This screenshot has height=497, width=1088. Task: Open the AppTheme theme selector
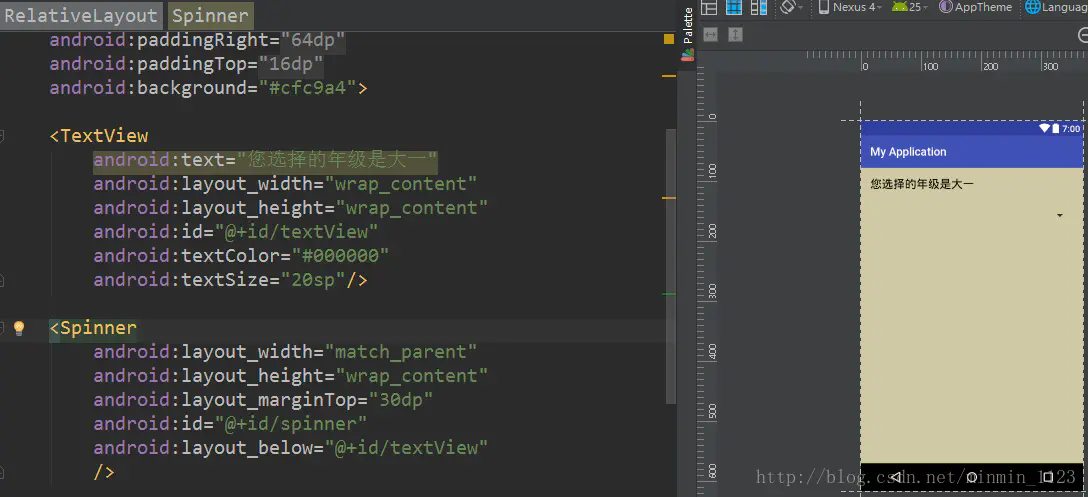[976, 7]
